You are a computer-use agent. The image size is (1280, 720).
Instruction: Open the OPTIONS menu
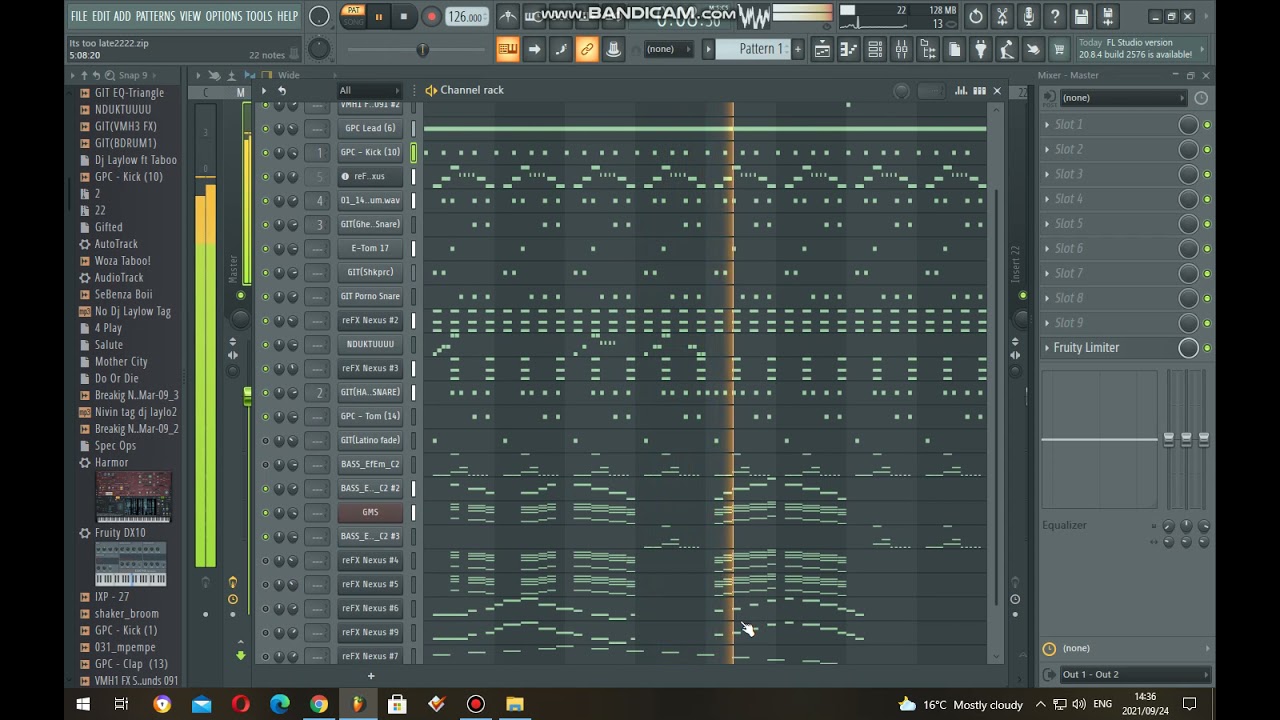pyautogui.click(x=224, y=16)
